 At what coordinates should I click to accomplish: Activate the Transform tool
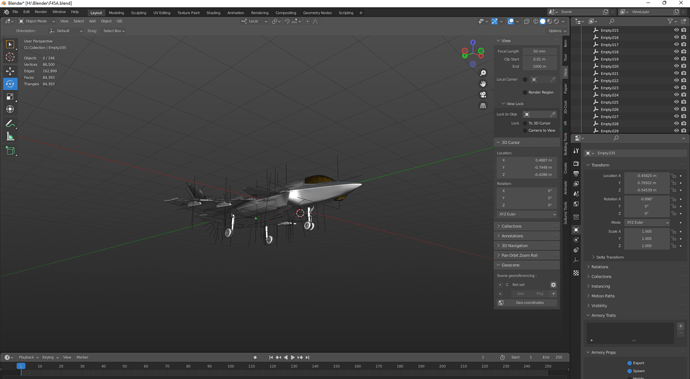[10, 109]
